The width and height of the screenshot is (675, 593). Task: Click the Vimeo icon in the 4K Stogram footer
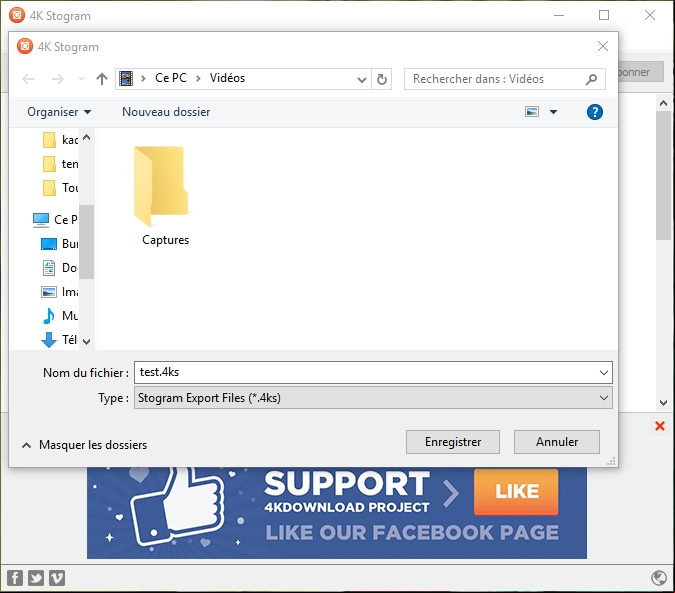coord(57,578)
